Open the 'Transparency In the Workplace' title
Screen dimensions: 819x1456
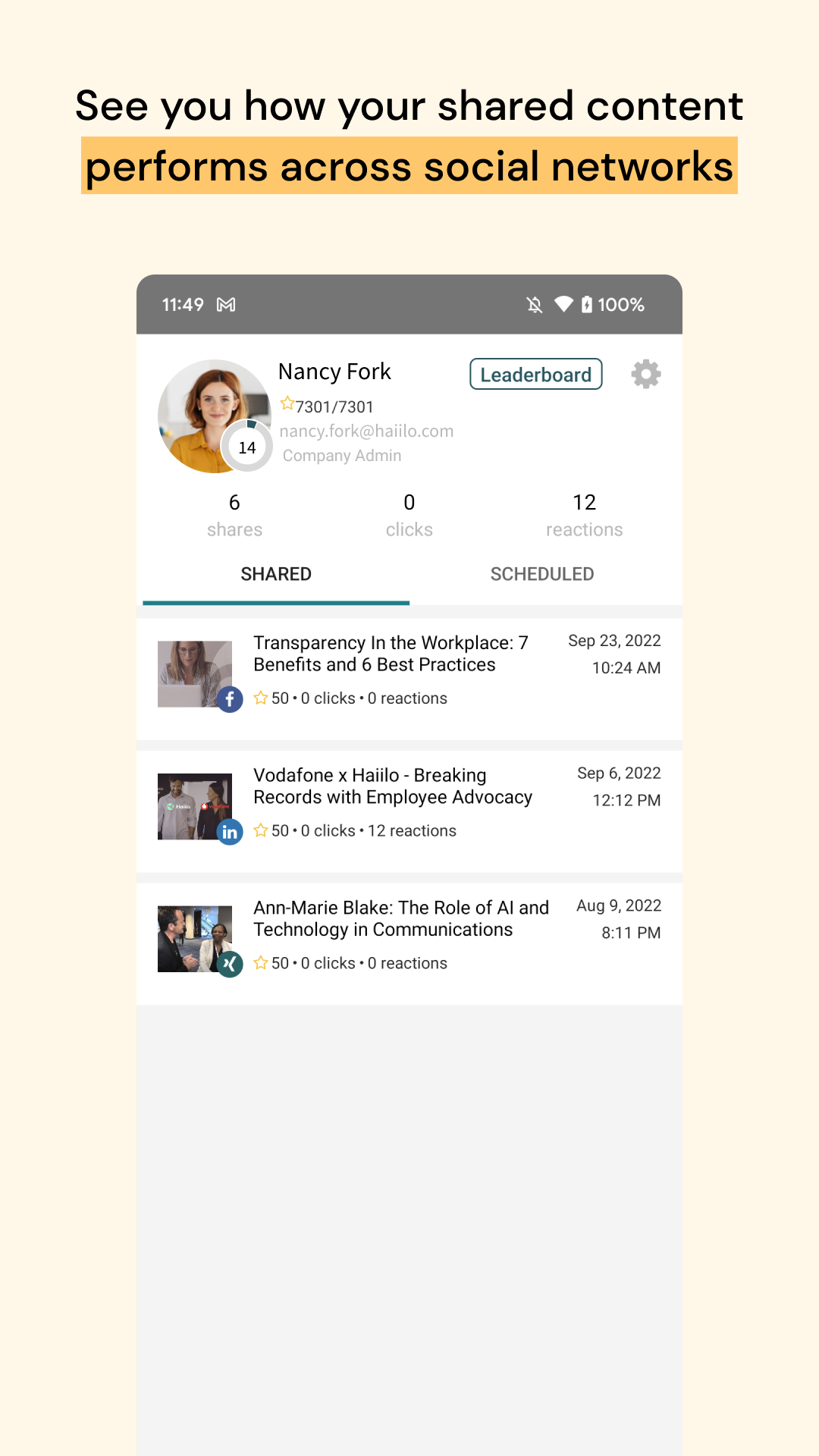point(391,654)
